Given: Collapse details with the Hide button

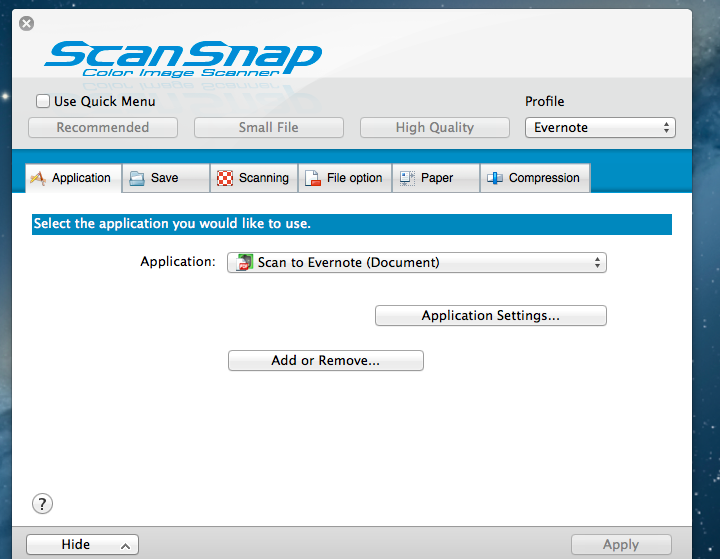Looking at the screenshot, I should 83,545.
